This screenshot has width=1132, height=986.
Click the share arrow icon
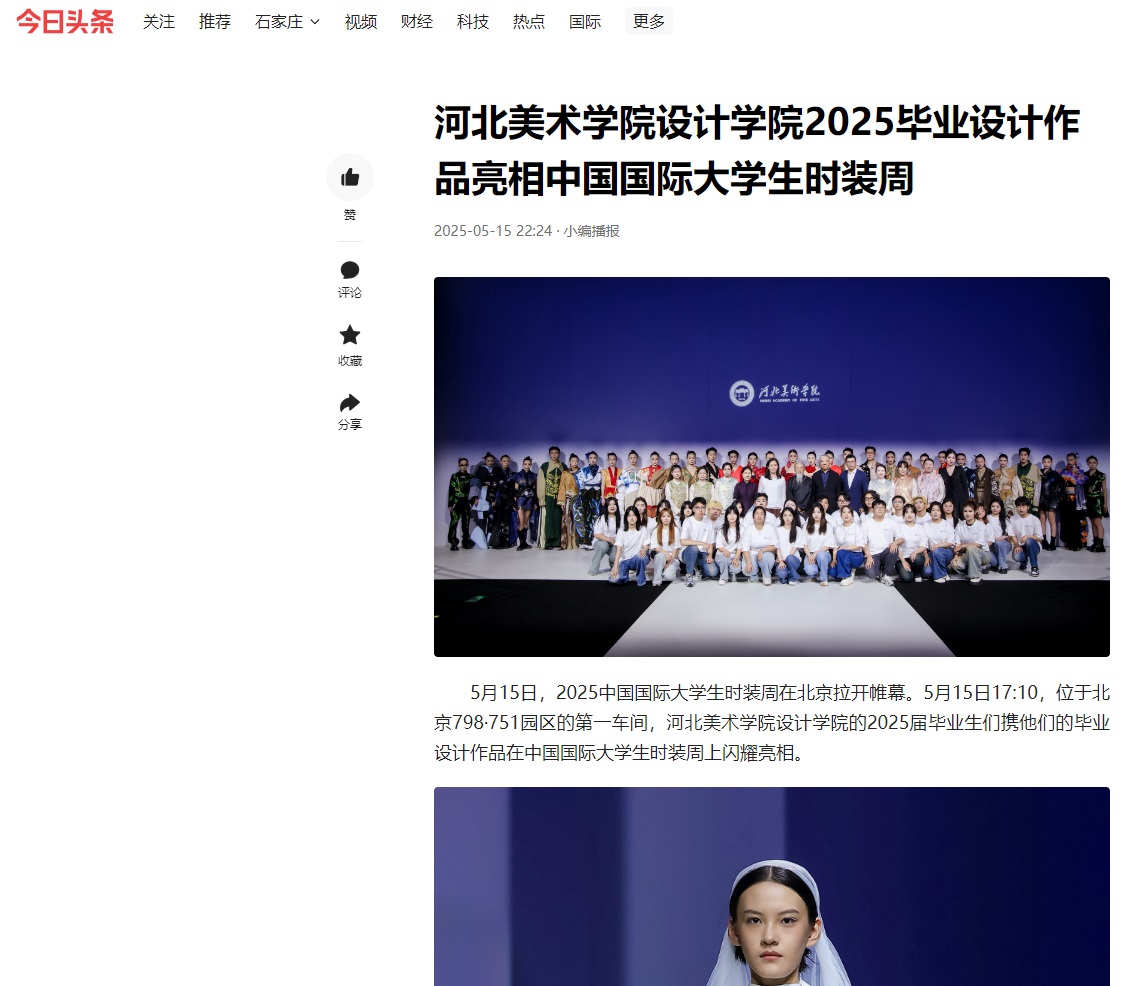coord(350,402)
